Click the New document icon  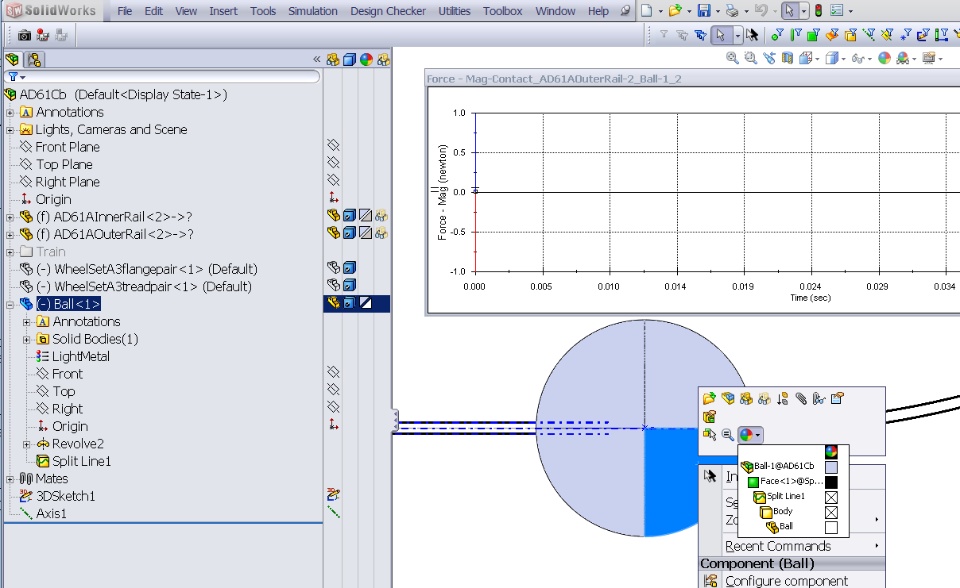point(647,10)
